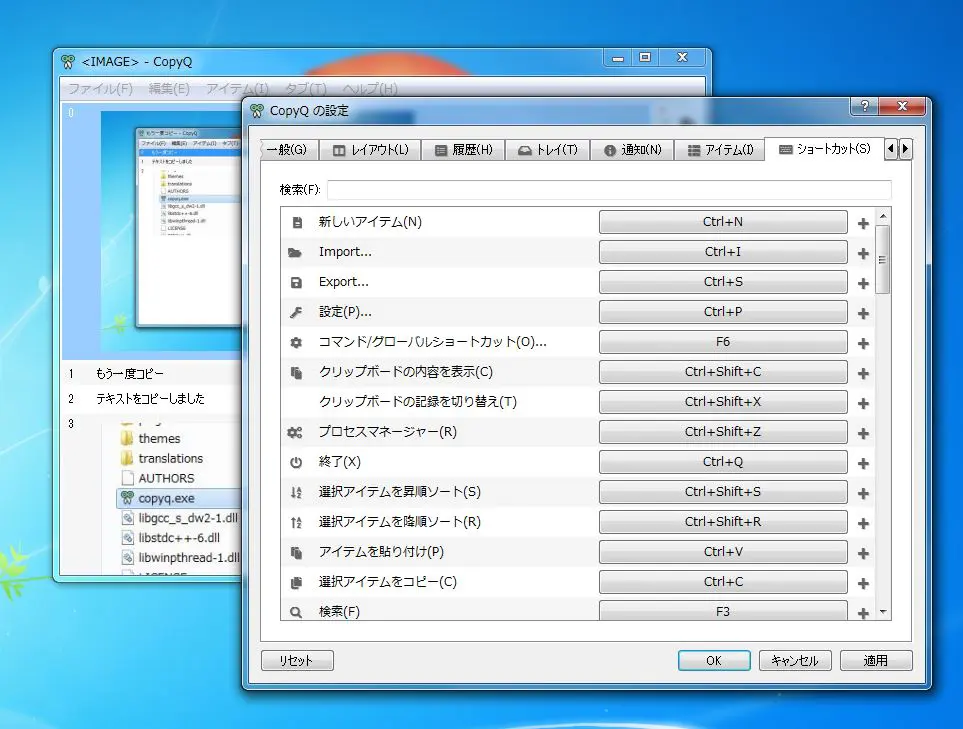Click the Ctrl+I shortcut button
The width and height of the screenshot is (963, 729).
click(x=723, y=252)
